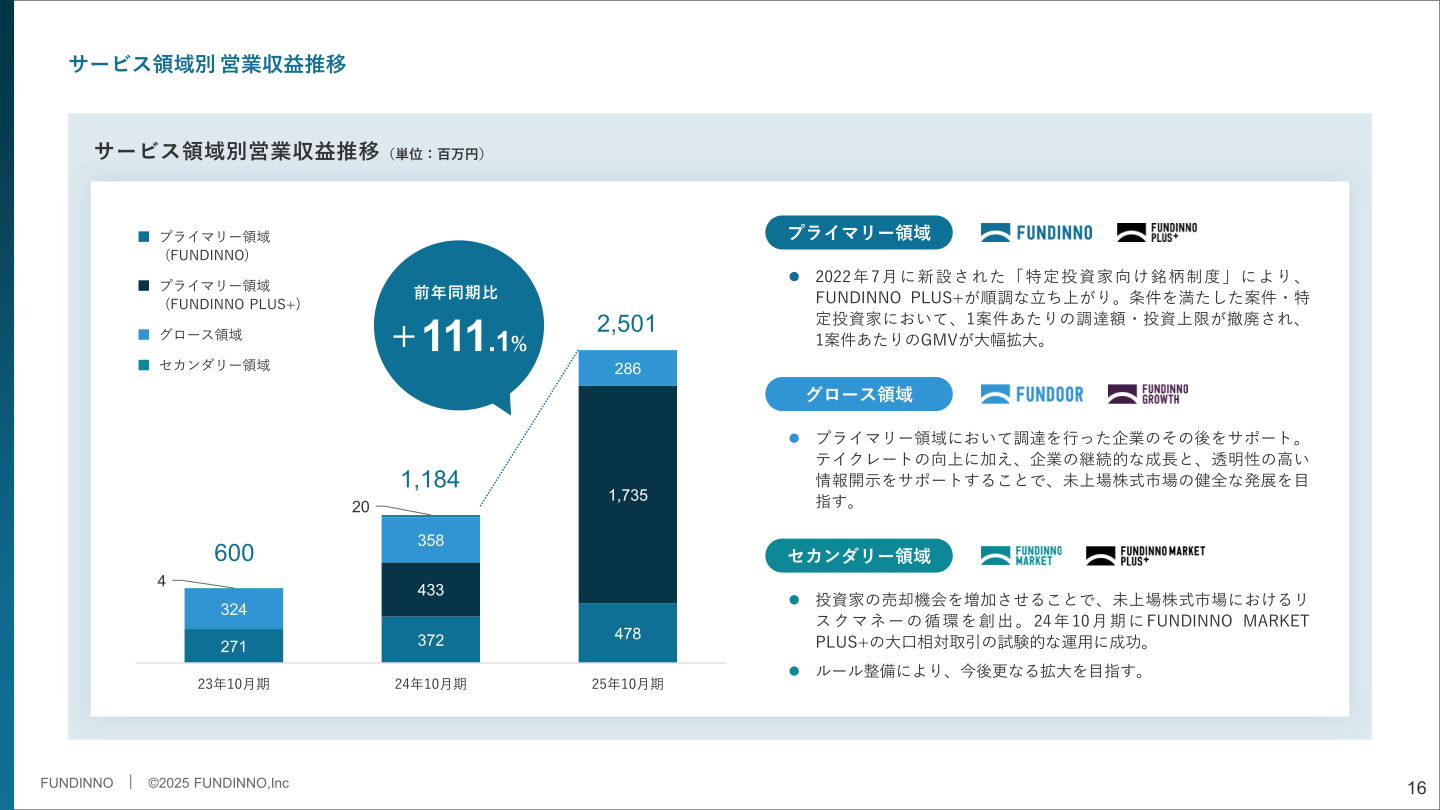1440x810 pixels.
Task: Click the 478 bar segment
Action: coord(628,633)
